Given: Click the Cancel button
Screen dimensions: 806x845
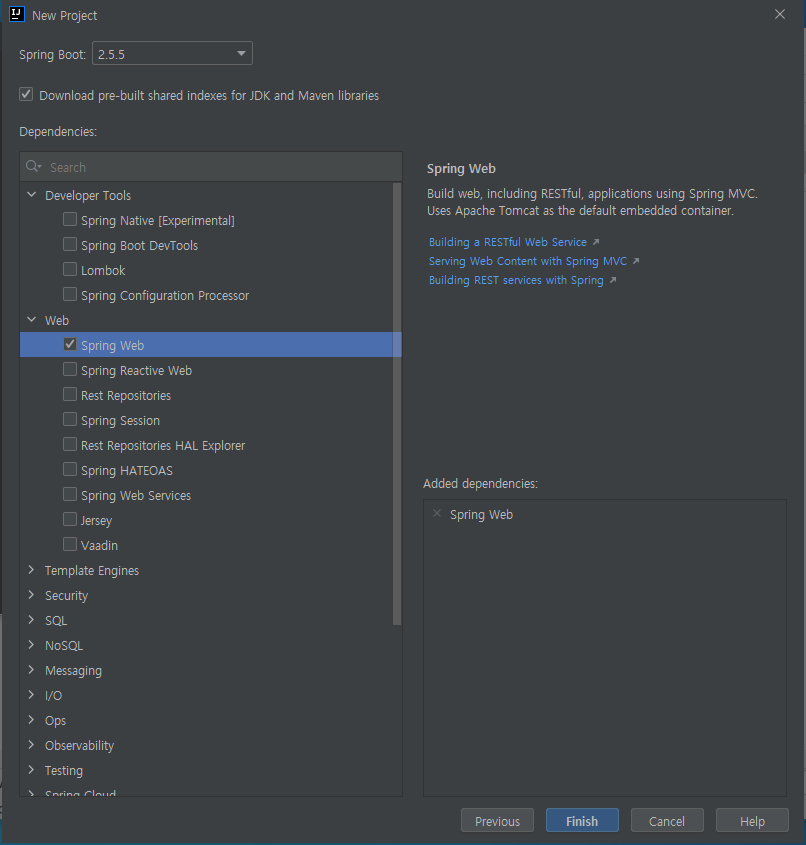Looking at the screenshot, I should click(667, 821).
